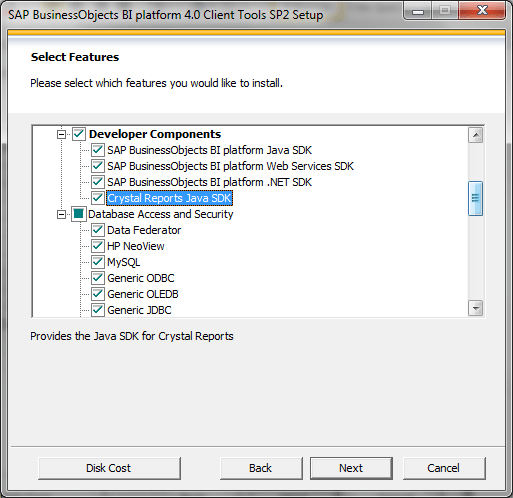Collapse the Developer Components tree node
This screenshot has width=513, height=498.
[x=61, y=134]
